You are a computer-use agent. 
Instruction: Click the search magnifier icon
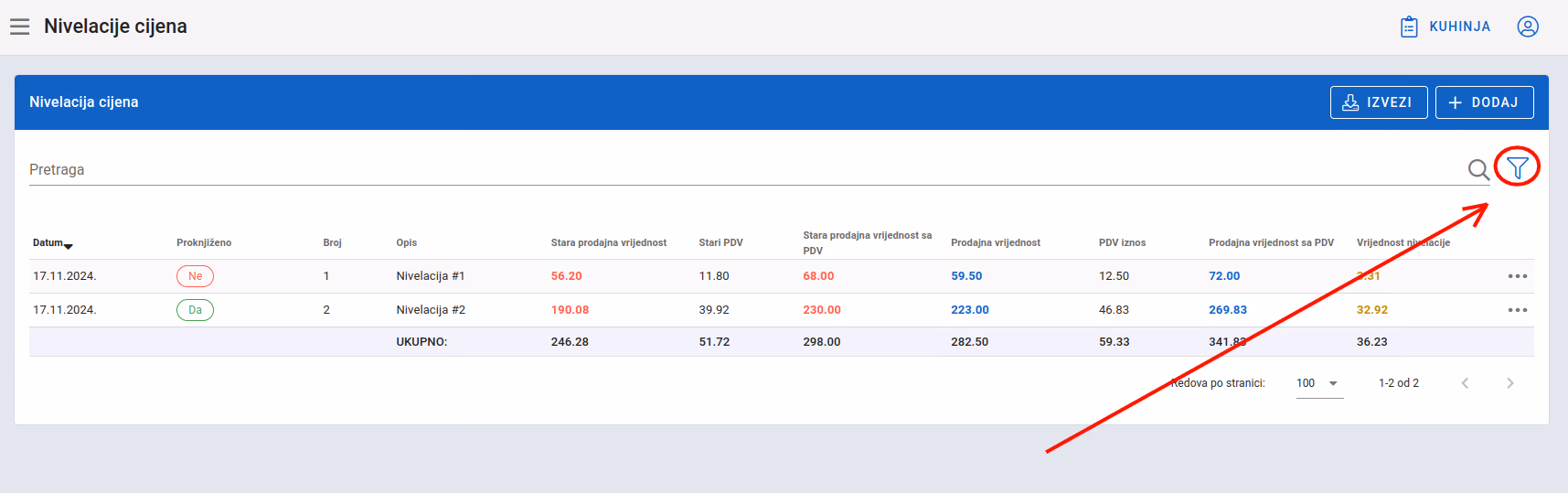(x=1478, y=169)
